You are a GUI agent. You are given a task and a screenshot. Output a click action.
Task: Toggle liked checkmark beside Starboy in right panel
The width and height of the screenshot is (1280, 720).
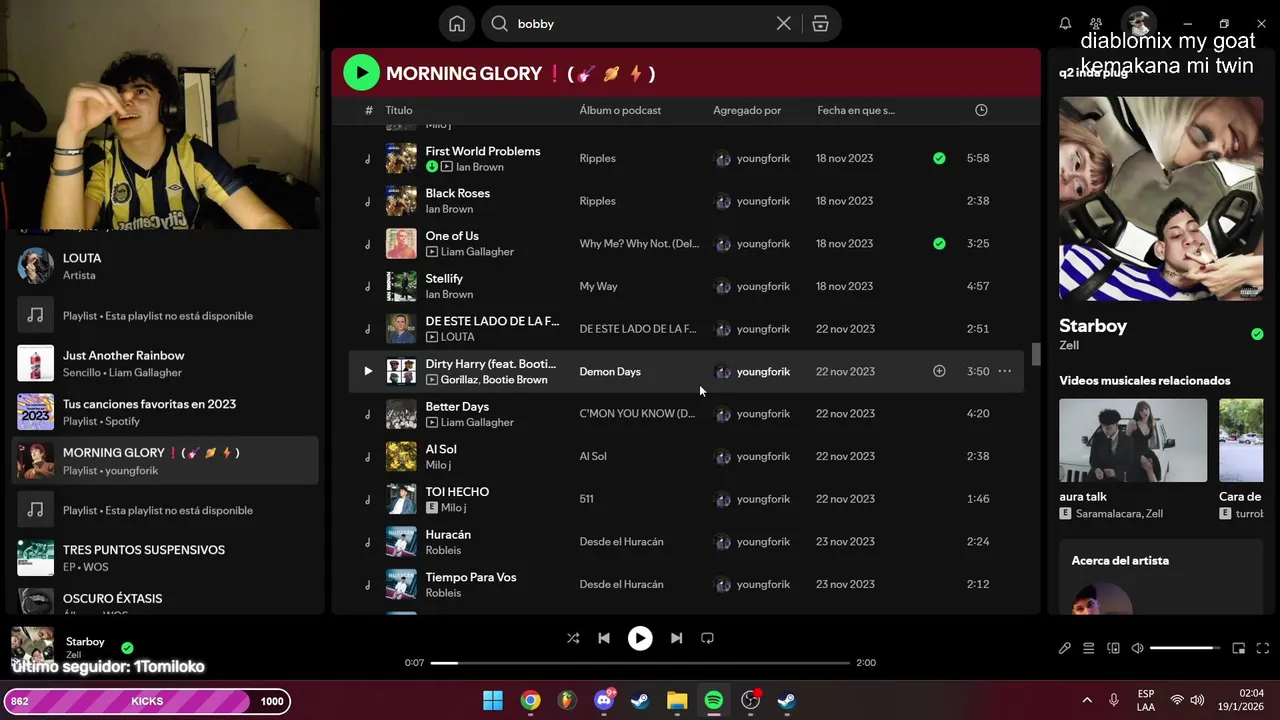[1257, 334]
